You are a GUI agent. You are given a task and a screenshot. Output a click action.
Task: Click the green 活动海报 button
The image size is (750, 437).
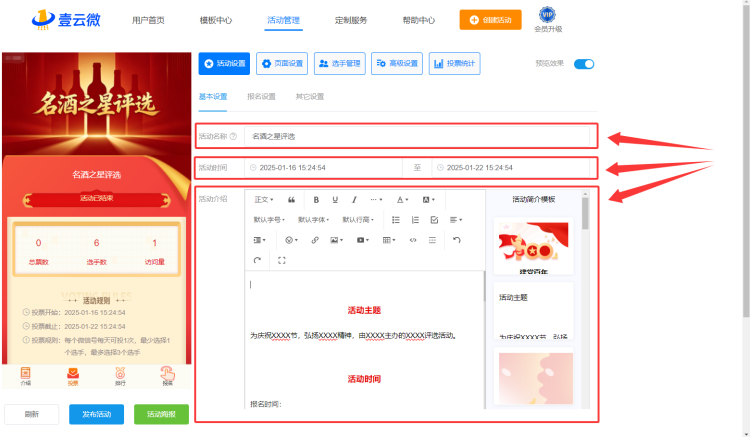[161, 414]
